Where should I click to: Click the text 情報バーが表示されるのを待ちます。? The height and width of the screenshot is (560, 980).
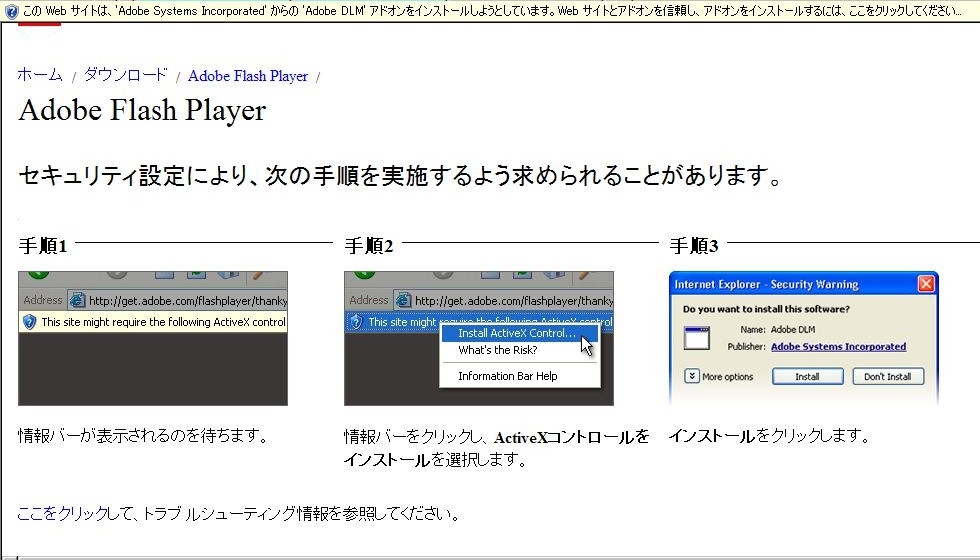144,436
